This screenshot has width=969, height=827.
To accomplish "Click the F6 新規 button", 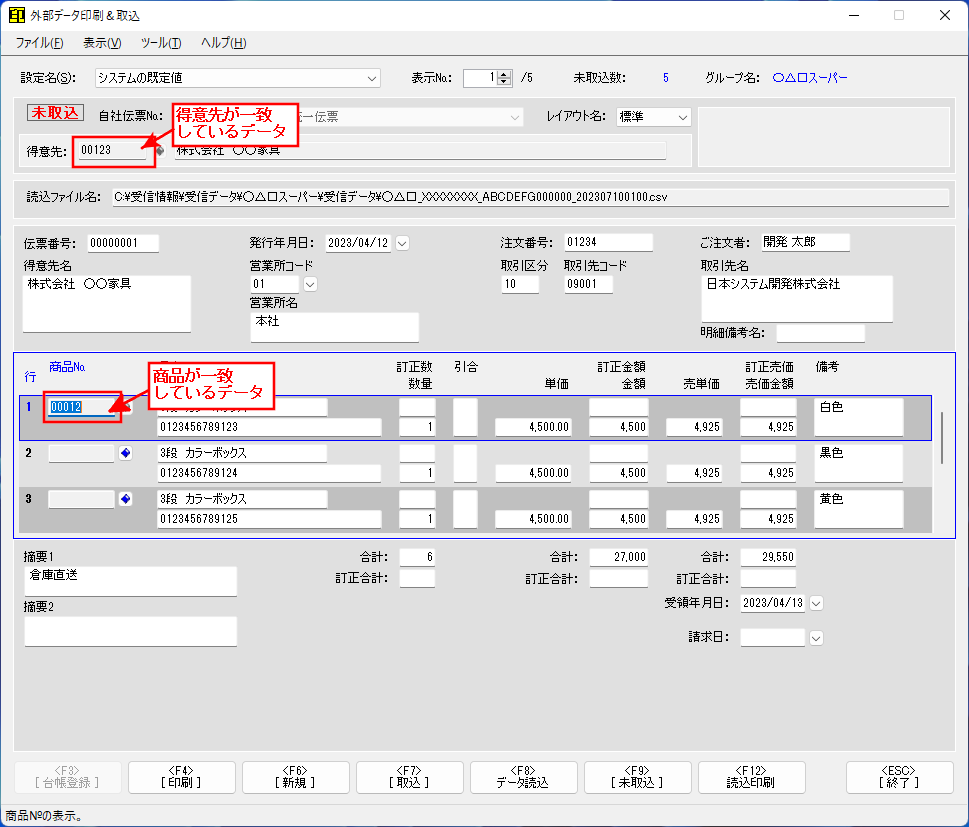I will 295,777.
